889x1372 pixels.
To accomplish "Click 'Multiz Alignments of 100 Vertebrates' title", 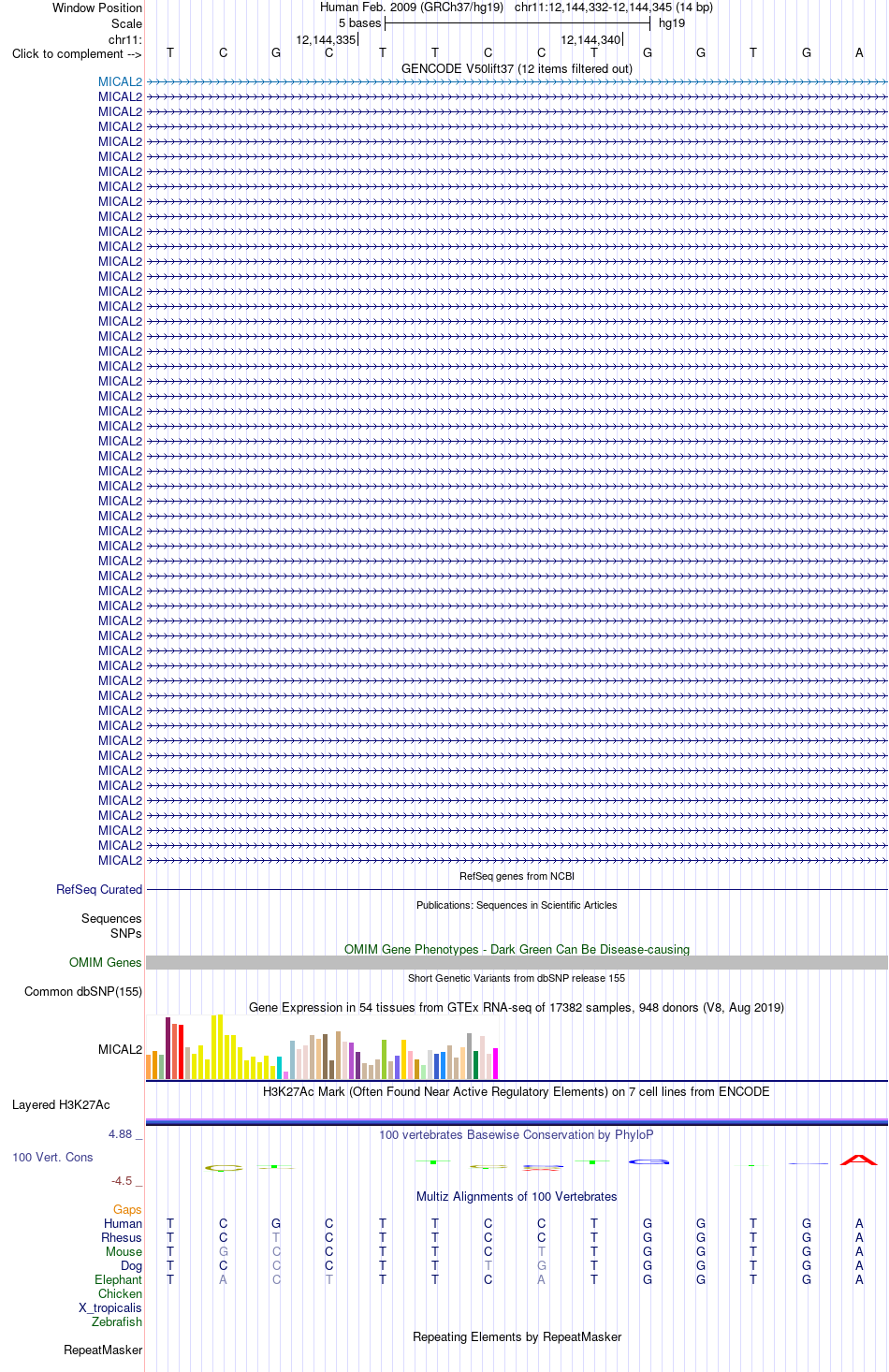I will coord(517,1196).
